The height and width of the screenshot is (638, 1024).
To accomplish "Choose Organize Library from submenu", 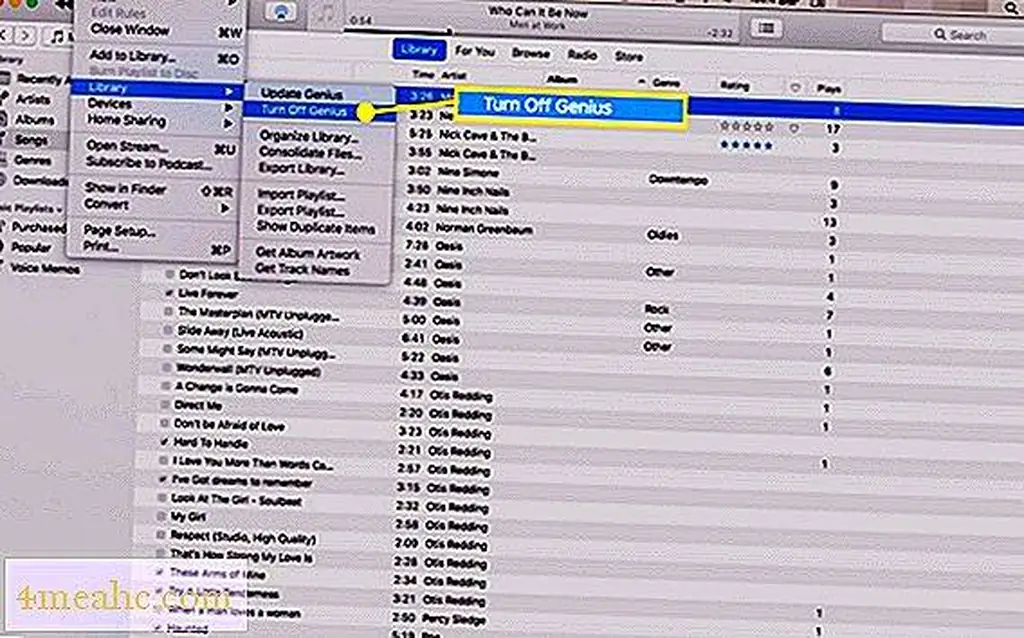I will 308,137.
